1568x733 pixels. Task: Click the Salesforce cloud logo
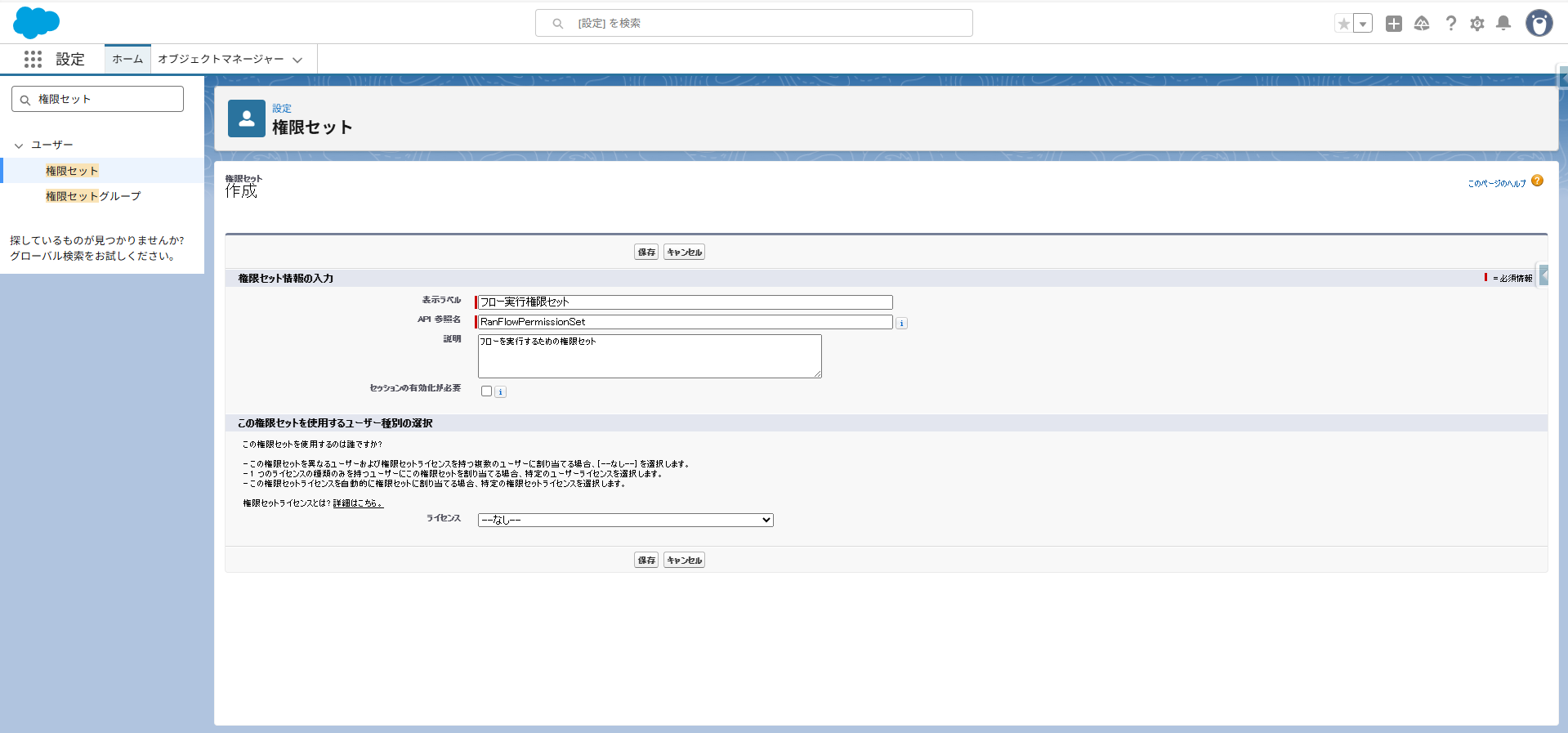point(36,23)
